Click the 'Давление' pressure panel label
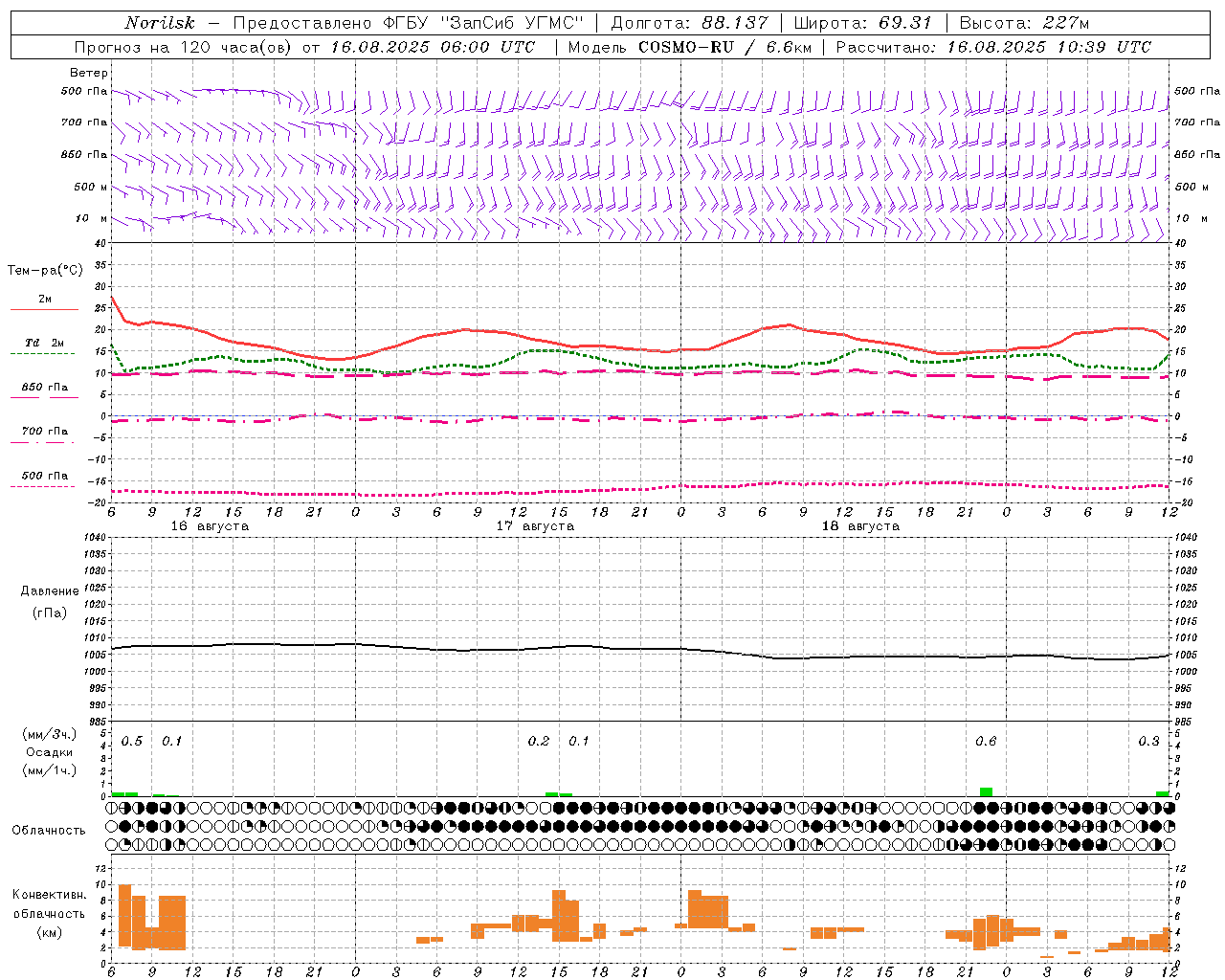1225x980 pixels. (50, 591)
